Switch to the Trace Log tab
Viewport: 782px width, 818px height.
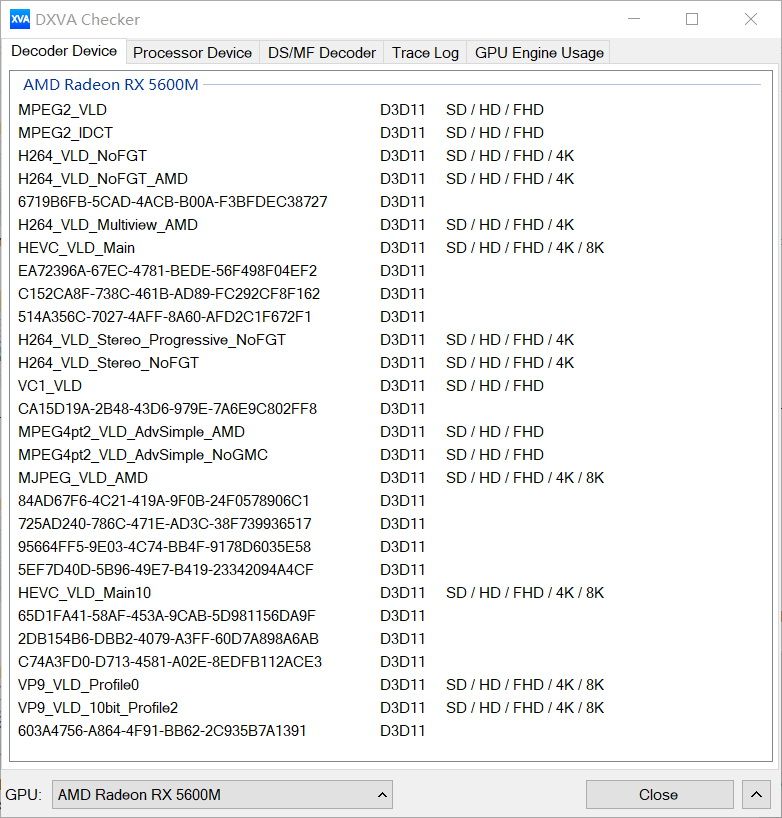tap(425, 53)
